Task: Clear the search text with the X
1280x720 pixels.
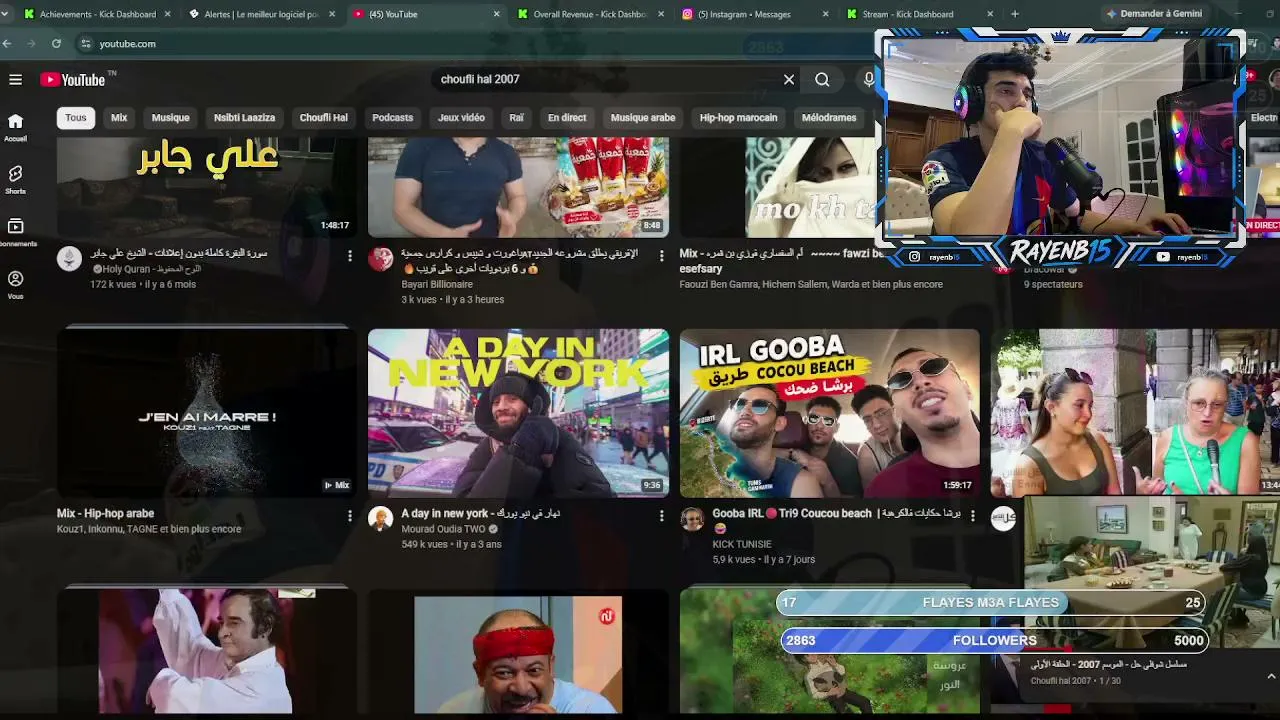Action: 789,79
